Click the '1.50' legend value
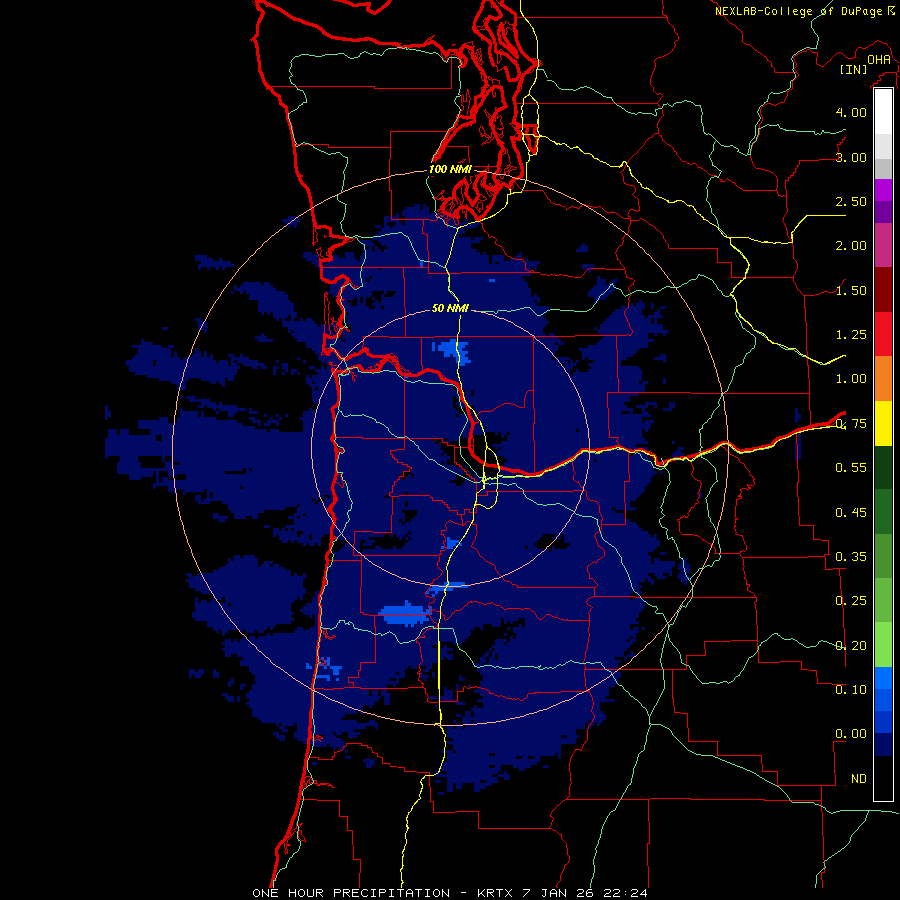 (851, 290)
